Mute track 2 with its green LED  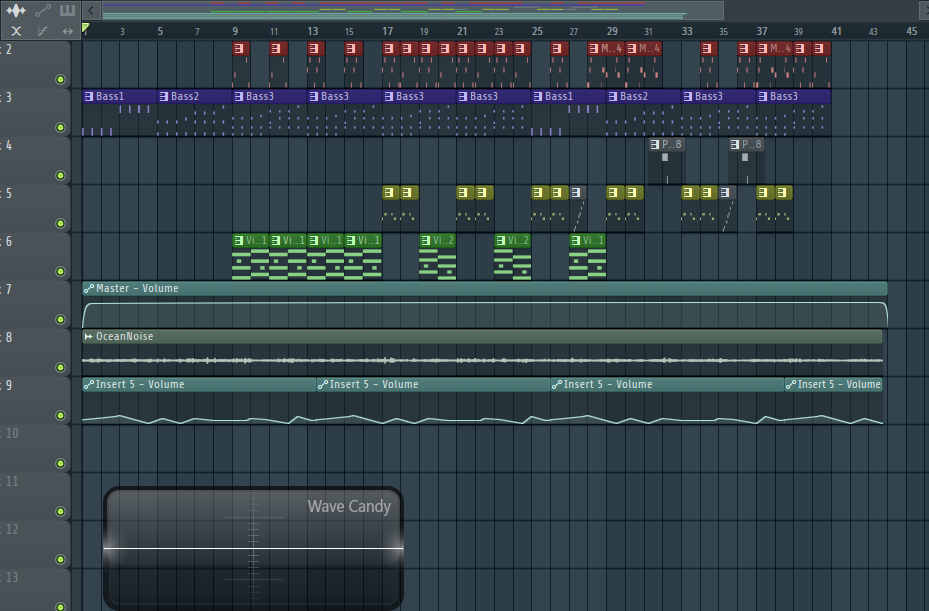click(x=60, y=79)
